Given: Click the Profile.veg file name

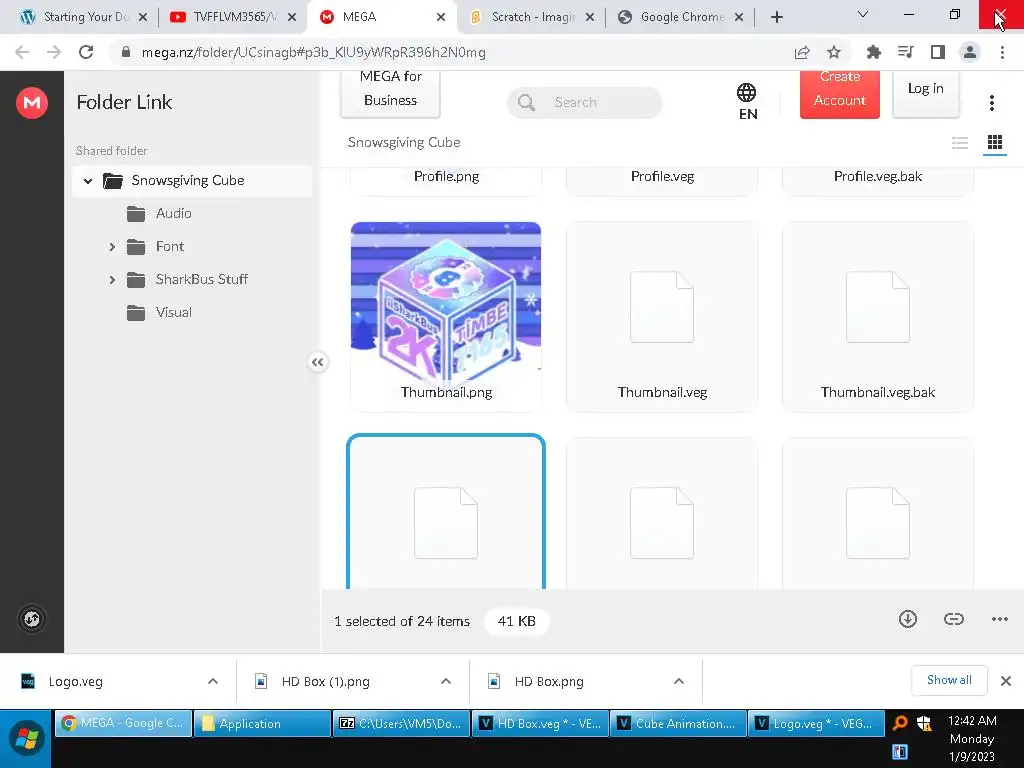Looking at the screenshot, I should click(662, 176).
